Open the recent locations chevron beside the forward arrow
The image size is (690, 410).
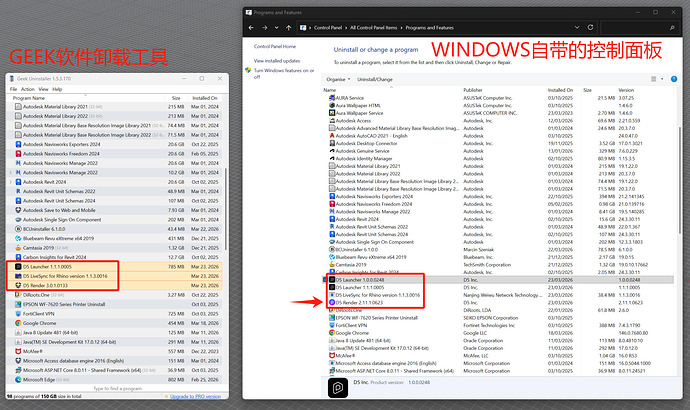[276, 27]
